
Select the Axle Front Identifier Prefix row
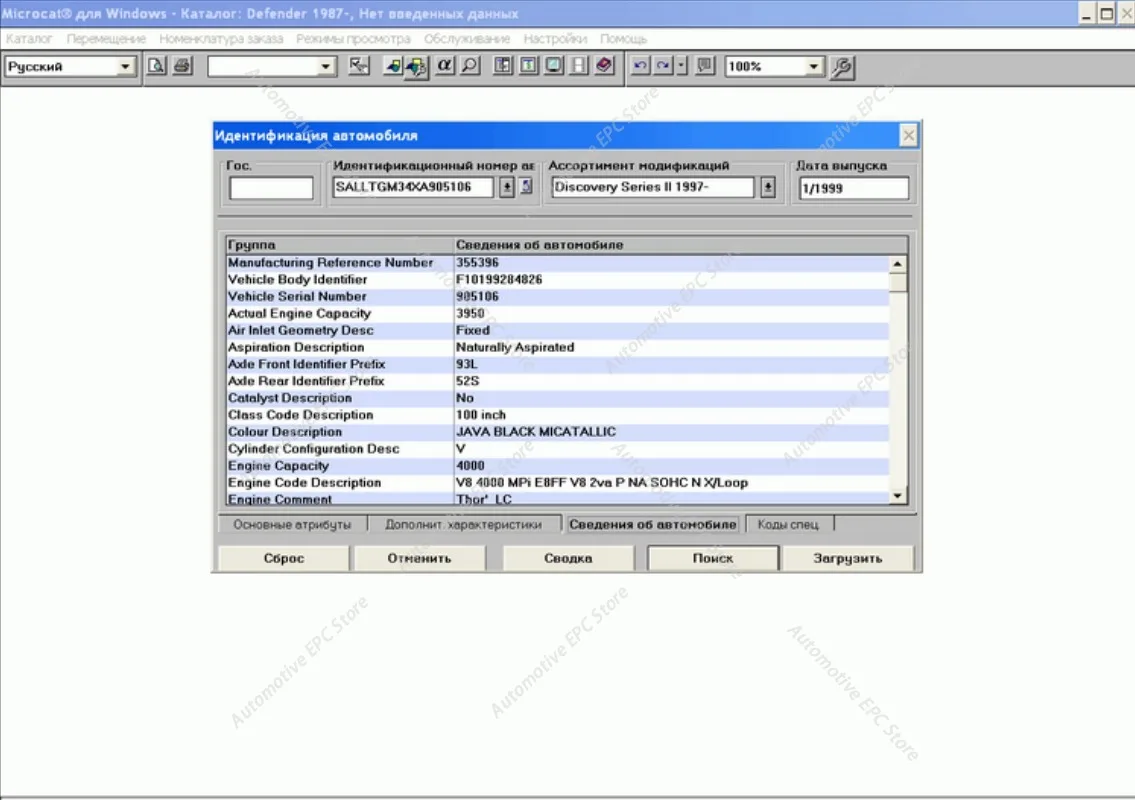pyautogui.click(x=557, y=364)
